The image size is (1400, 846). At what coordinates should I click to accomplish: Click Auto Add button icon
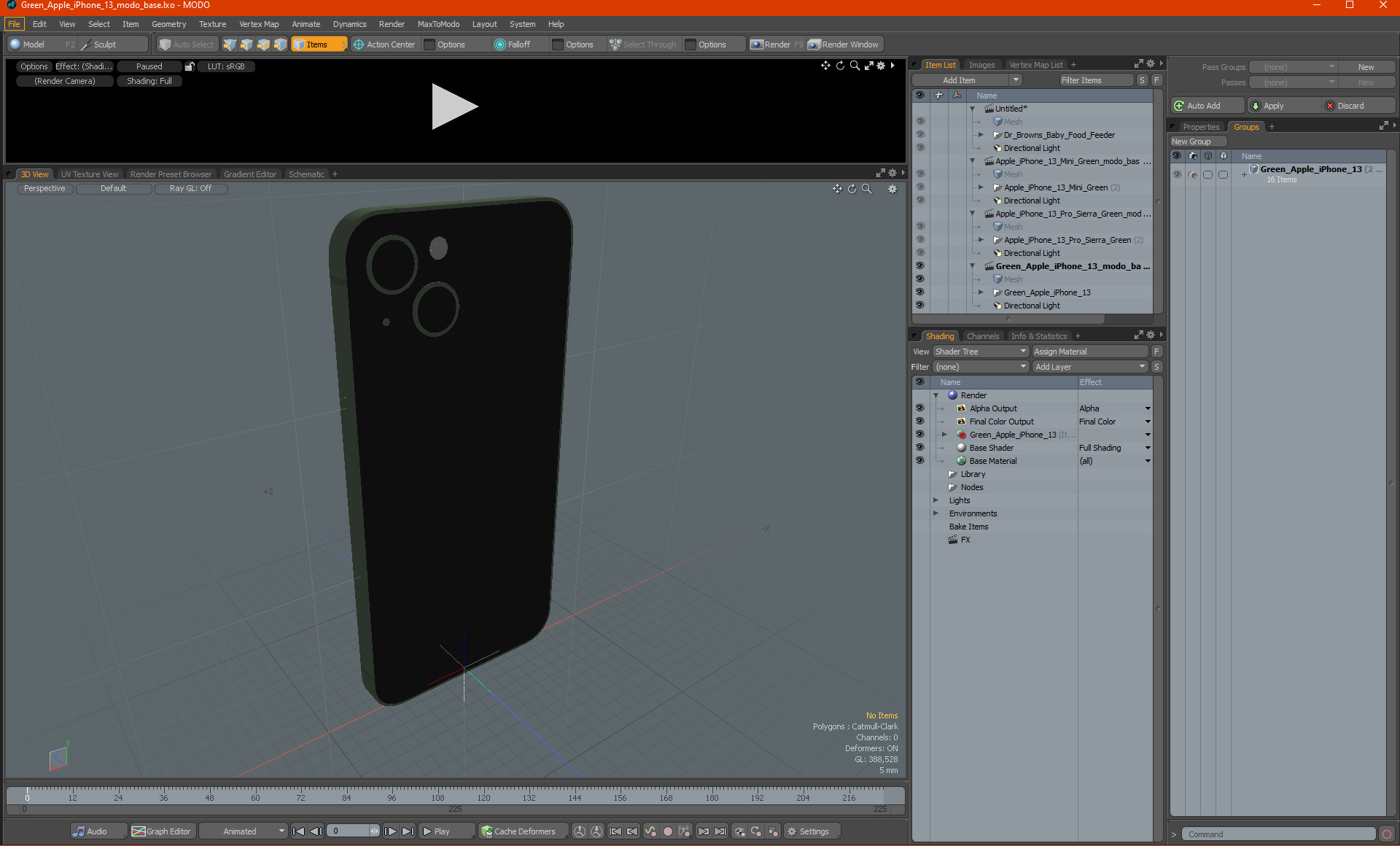pyautogui.click(x=1179, y=106)
